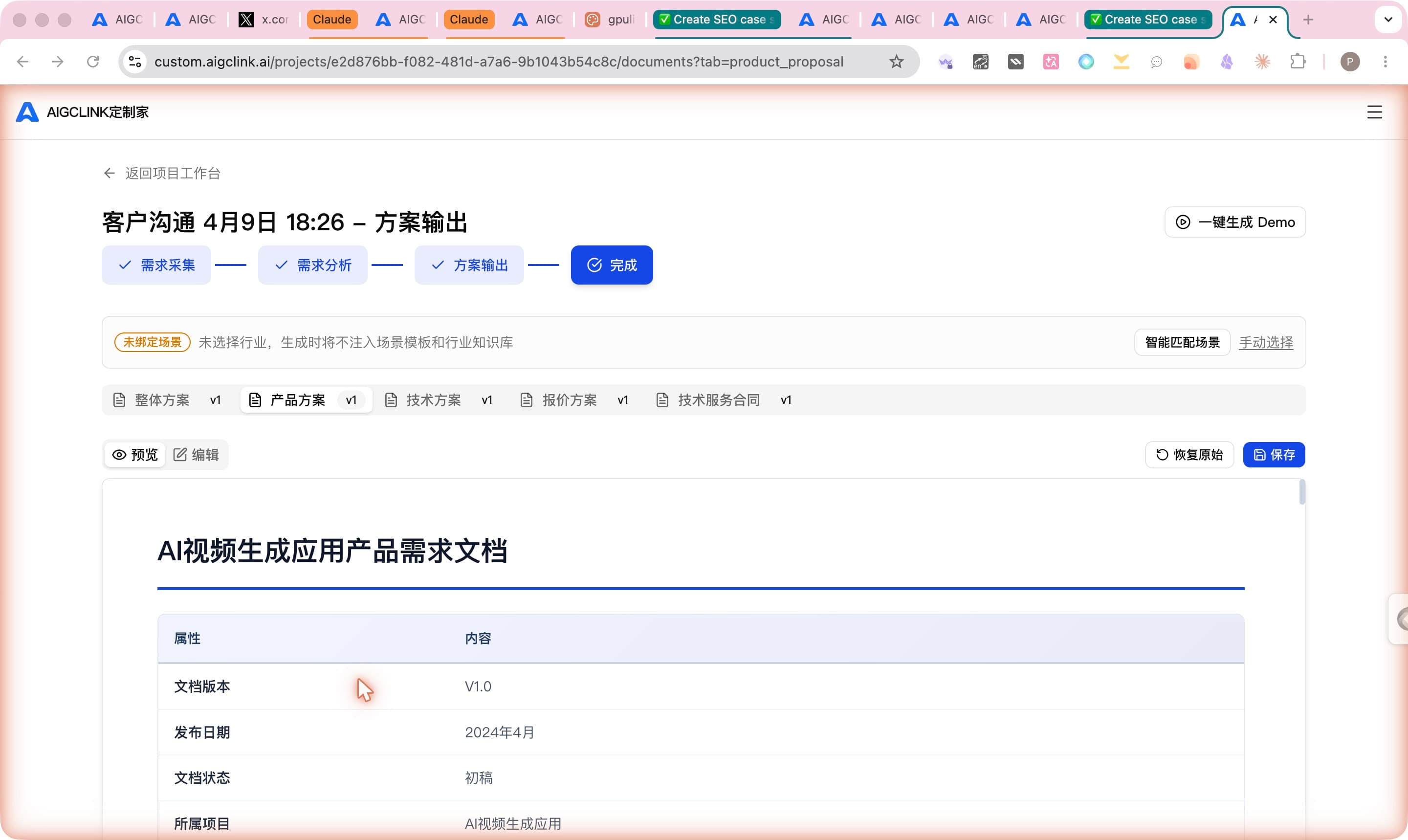Save the document with 保存
This screenshot has width=1408, height=840.
point(1274,455)
